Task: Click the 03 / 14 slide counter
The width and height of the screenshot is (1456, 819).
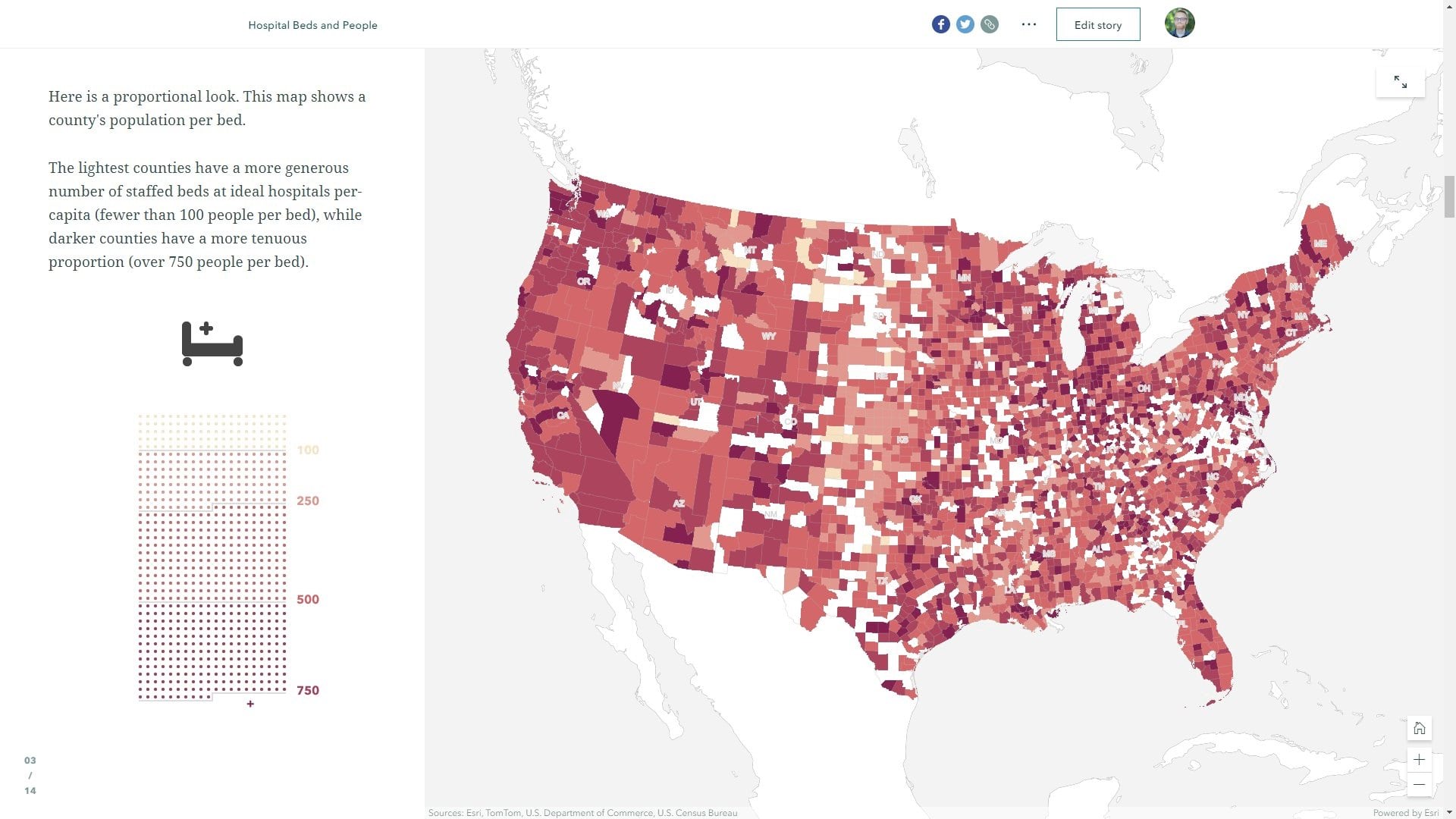Action: 30,775
